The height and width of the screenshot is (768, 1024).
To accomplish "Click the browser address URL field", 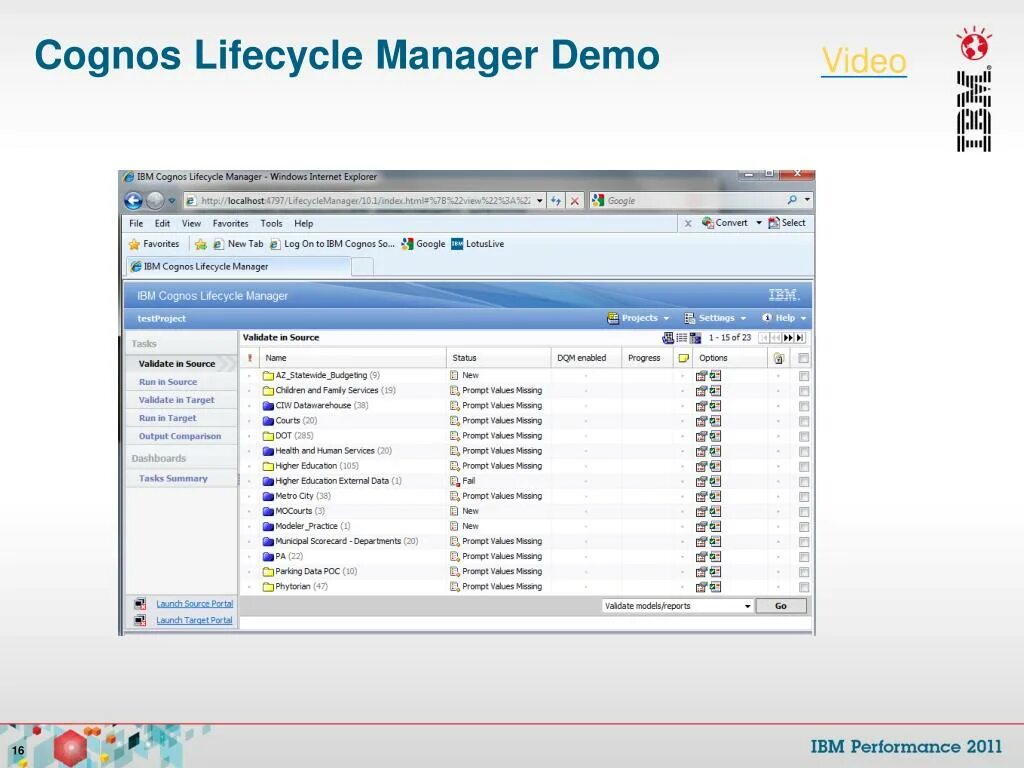I will click(366, 200).
